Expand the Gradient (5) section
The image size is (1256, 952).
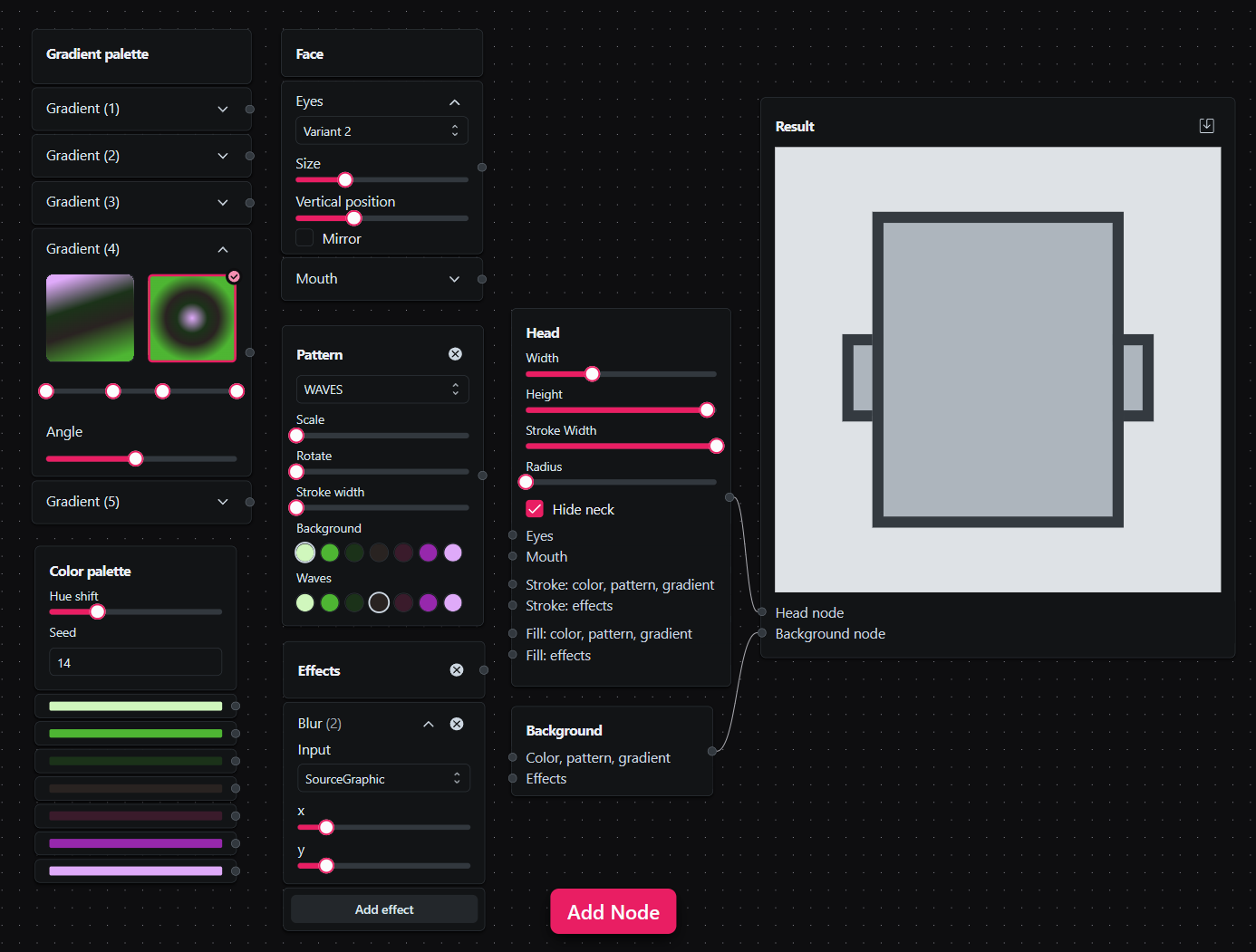[223, 502]
